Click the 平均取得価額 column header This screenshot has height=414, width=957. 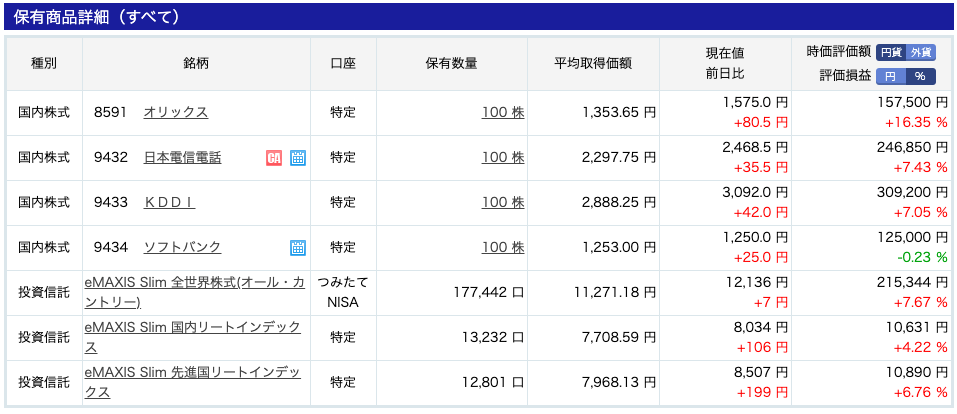[593, 64]
